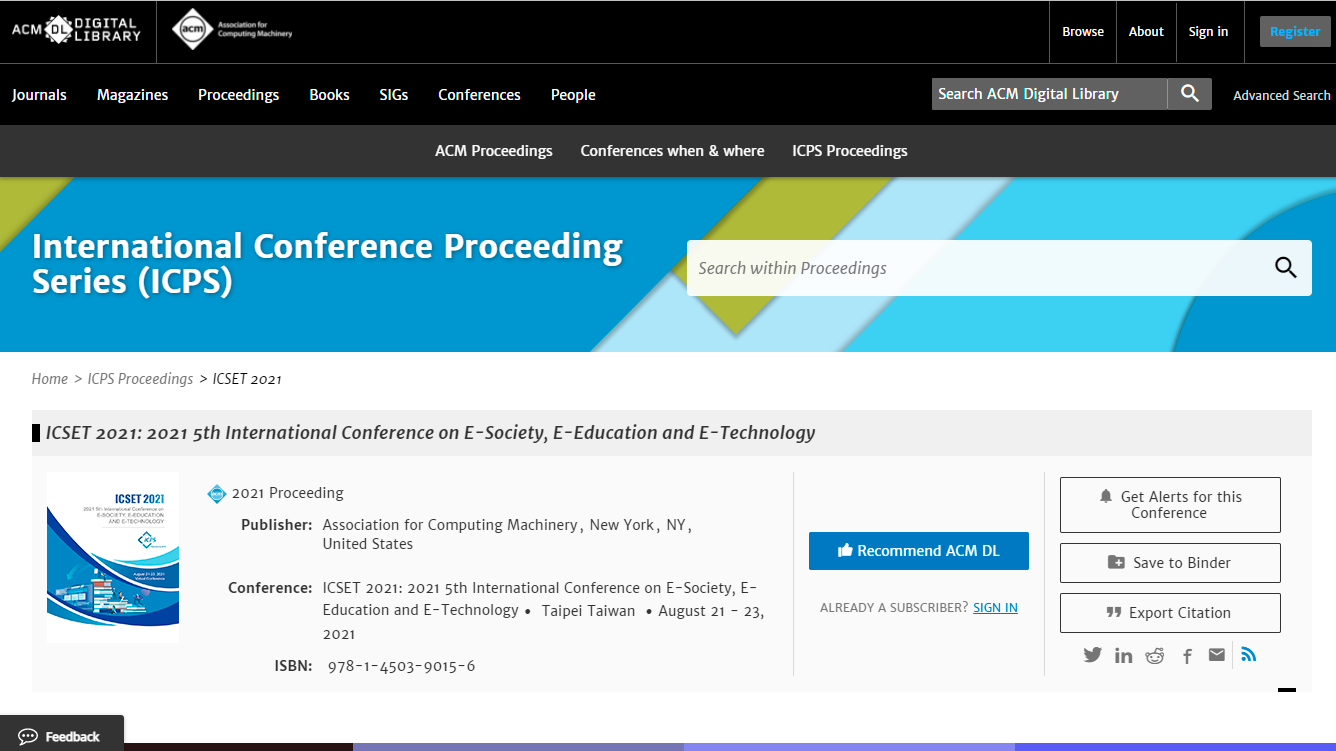Click the magnifier in Search within Proceedings
This screenshot has height=751, width=1336.
pyautogui.click(x=1285, y=268)
